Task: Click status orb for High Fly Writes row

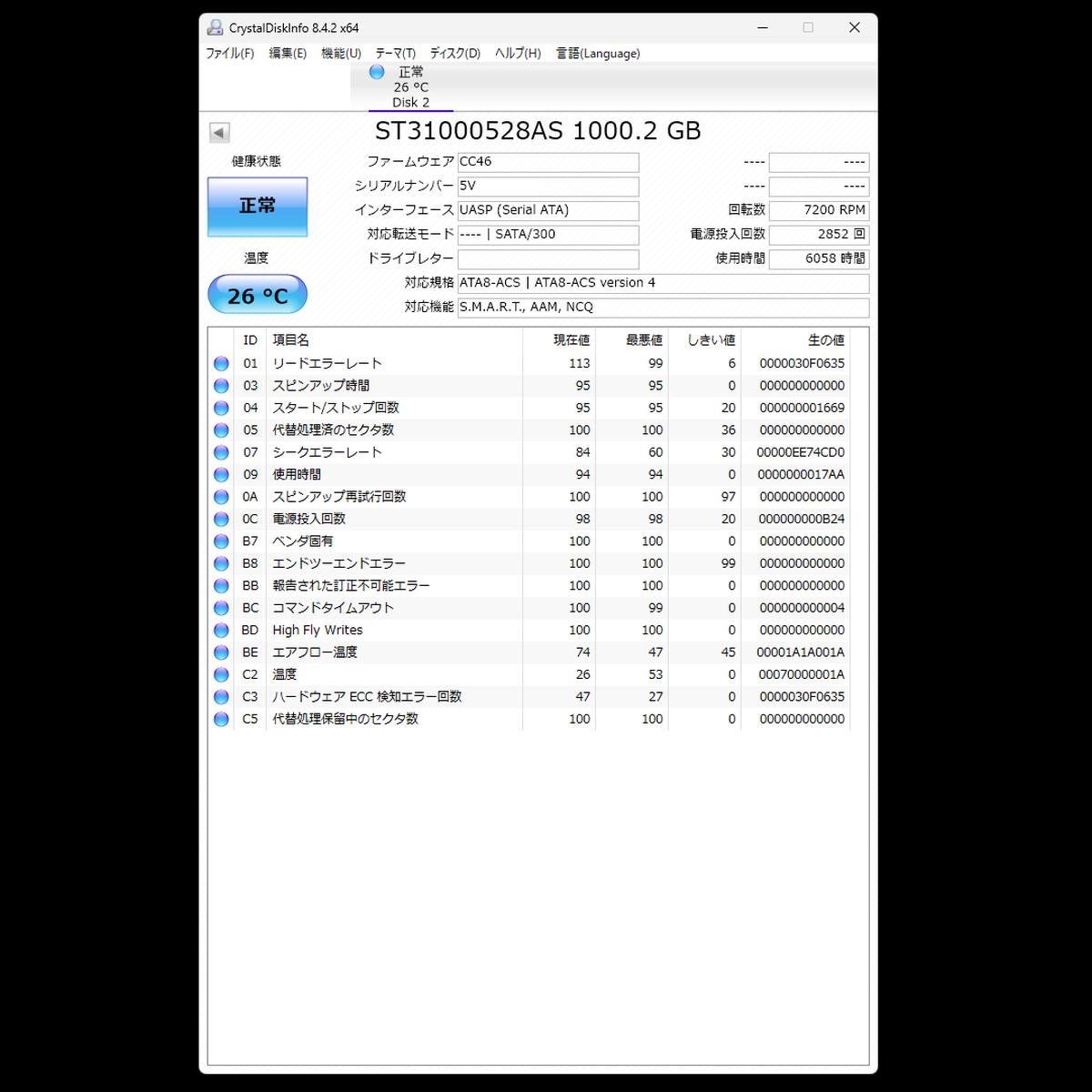Action: (221, 631)
